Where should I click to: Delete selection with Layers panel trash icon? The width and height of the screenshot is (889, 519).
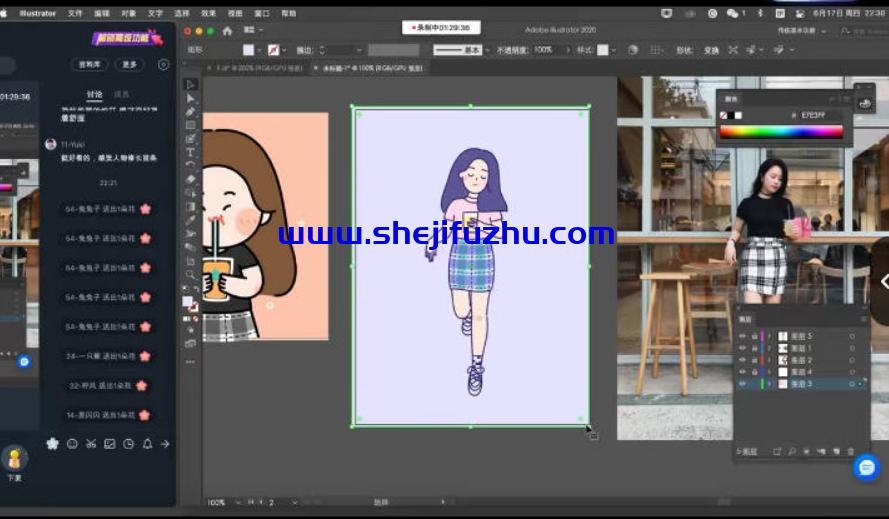pos(850,452)
